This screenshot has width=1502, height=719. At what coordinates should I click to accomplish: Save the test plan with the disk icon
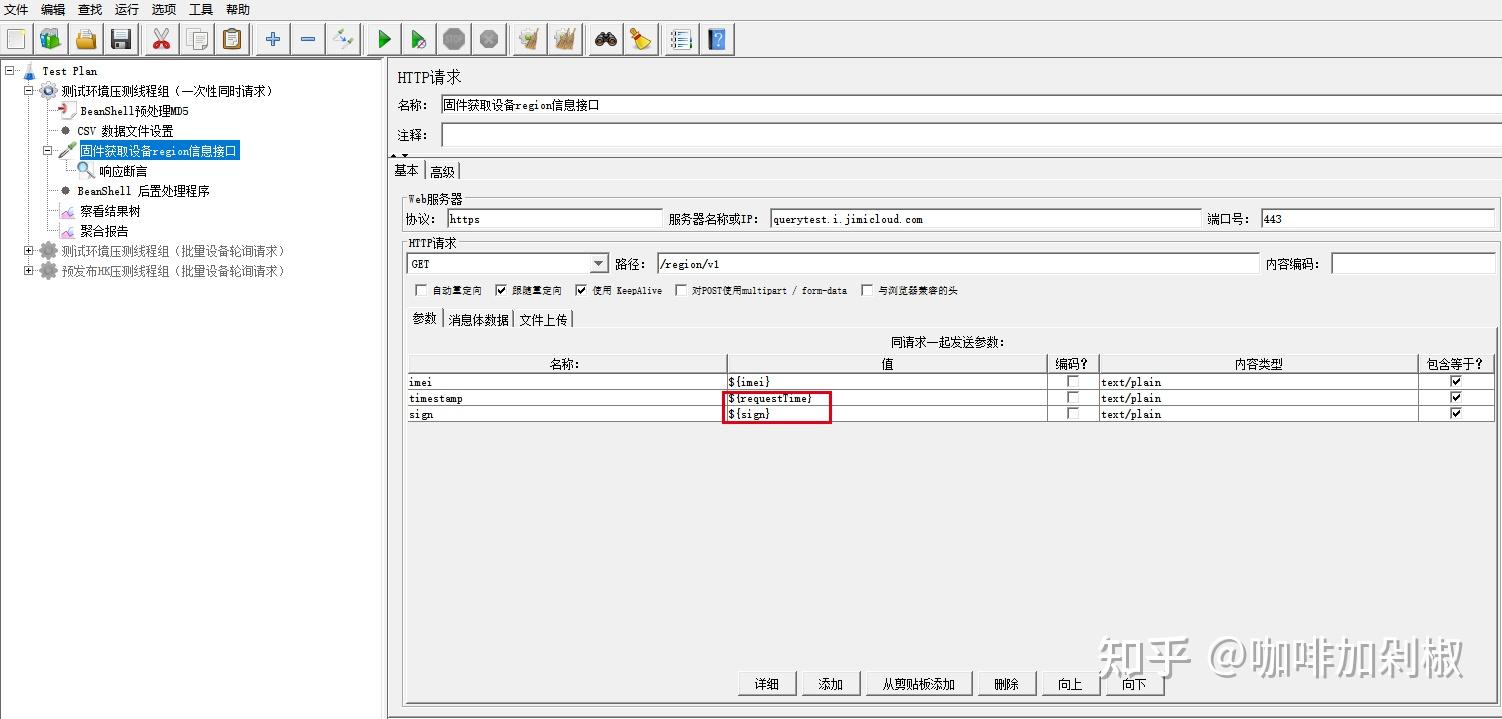[122, 38]
